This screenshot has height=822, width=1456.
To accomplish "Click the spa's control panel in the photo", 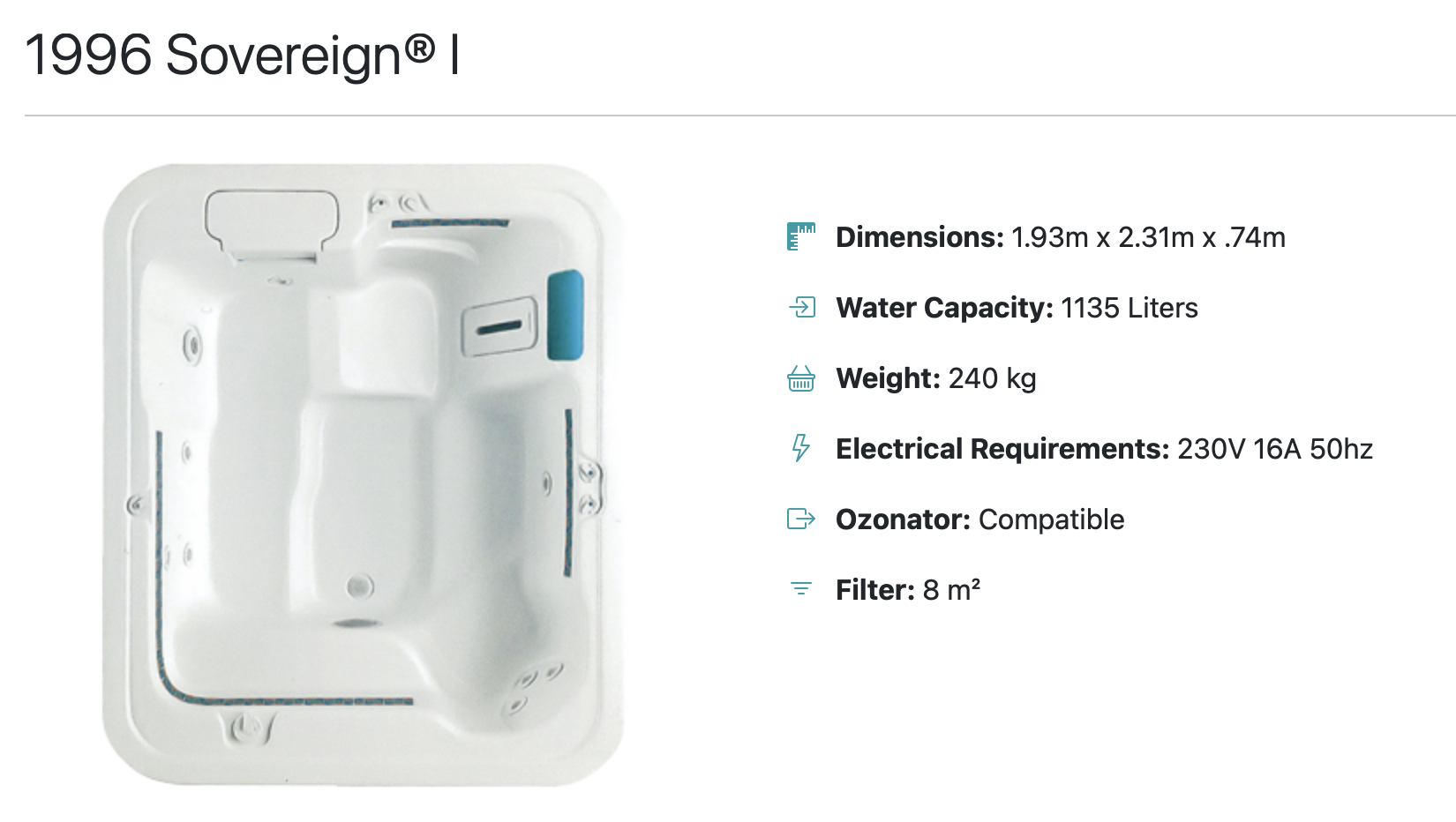I will (499, 326).
